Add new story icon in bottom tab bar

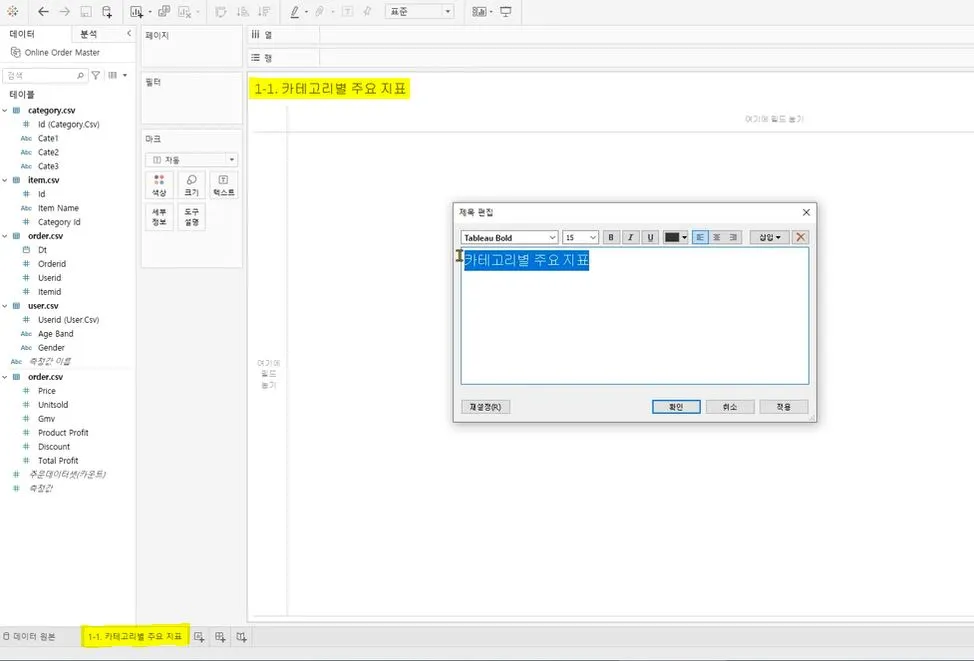click(241, 637)
